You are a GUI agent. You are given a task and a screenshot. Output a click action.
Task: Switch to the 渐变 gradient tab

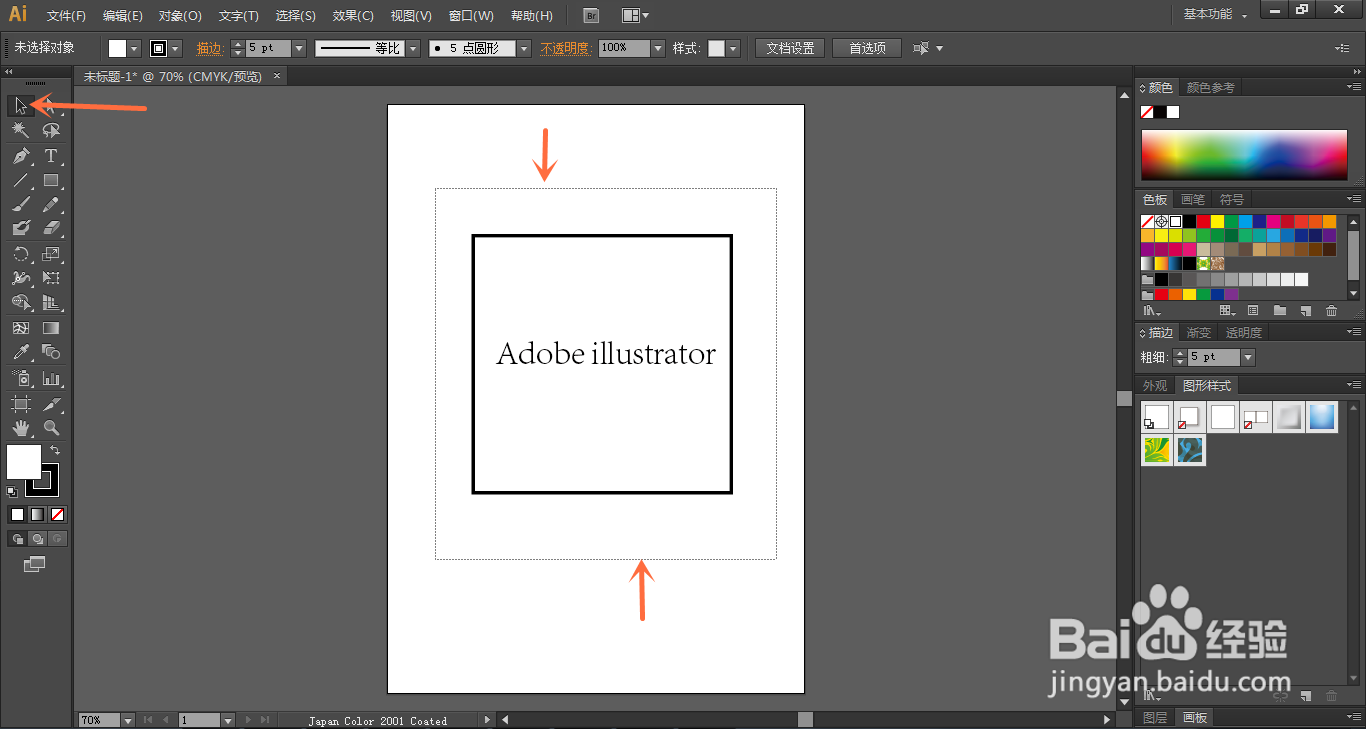(x=1198, y=333)
